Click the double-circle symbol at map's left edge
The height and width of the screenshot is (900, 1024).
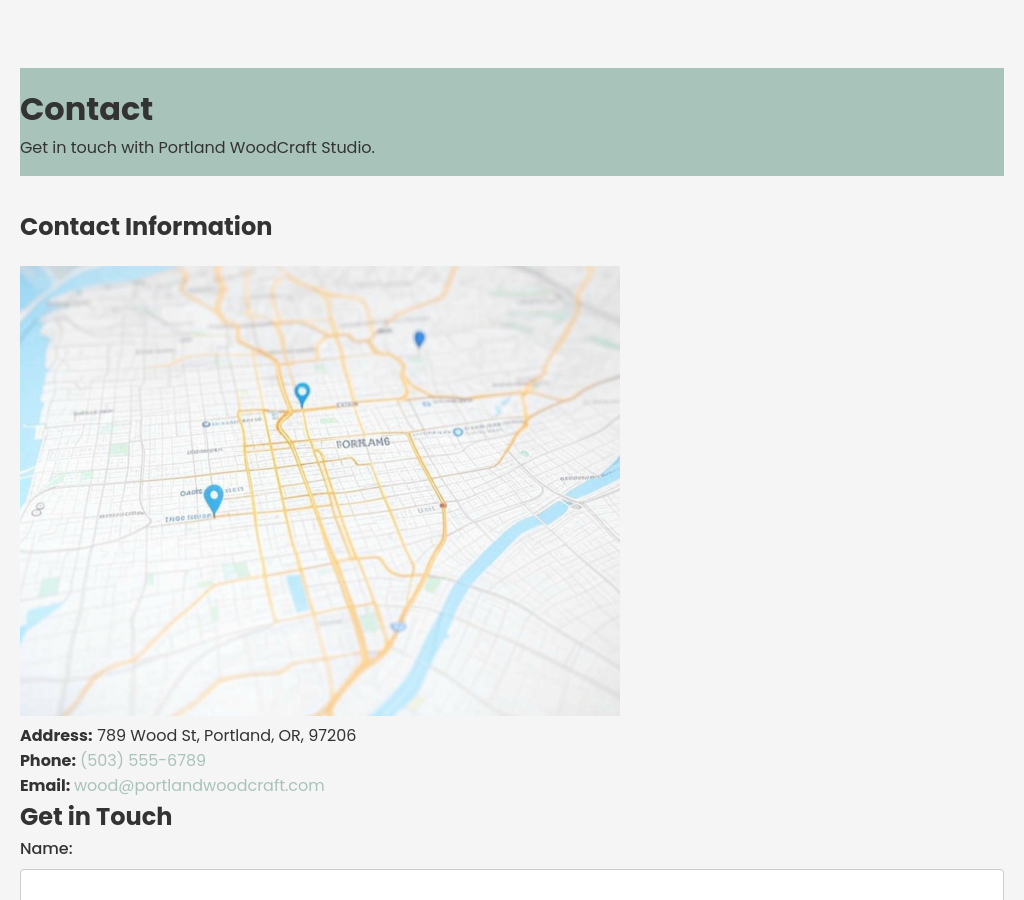coord(38,509)
